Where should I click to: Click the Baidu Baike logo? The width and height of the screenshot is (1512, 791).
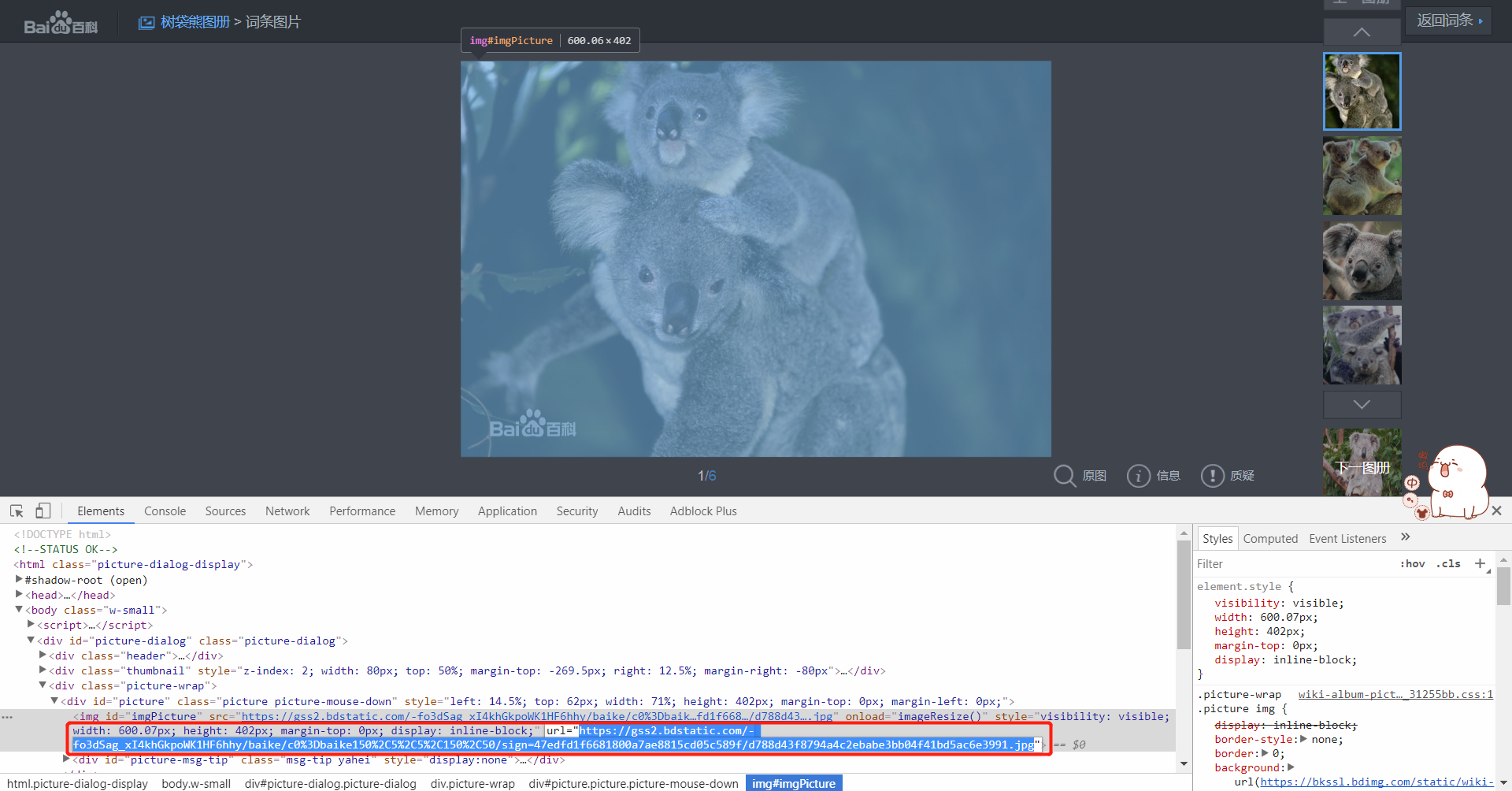61,23
